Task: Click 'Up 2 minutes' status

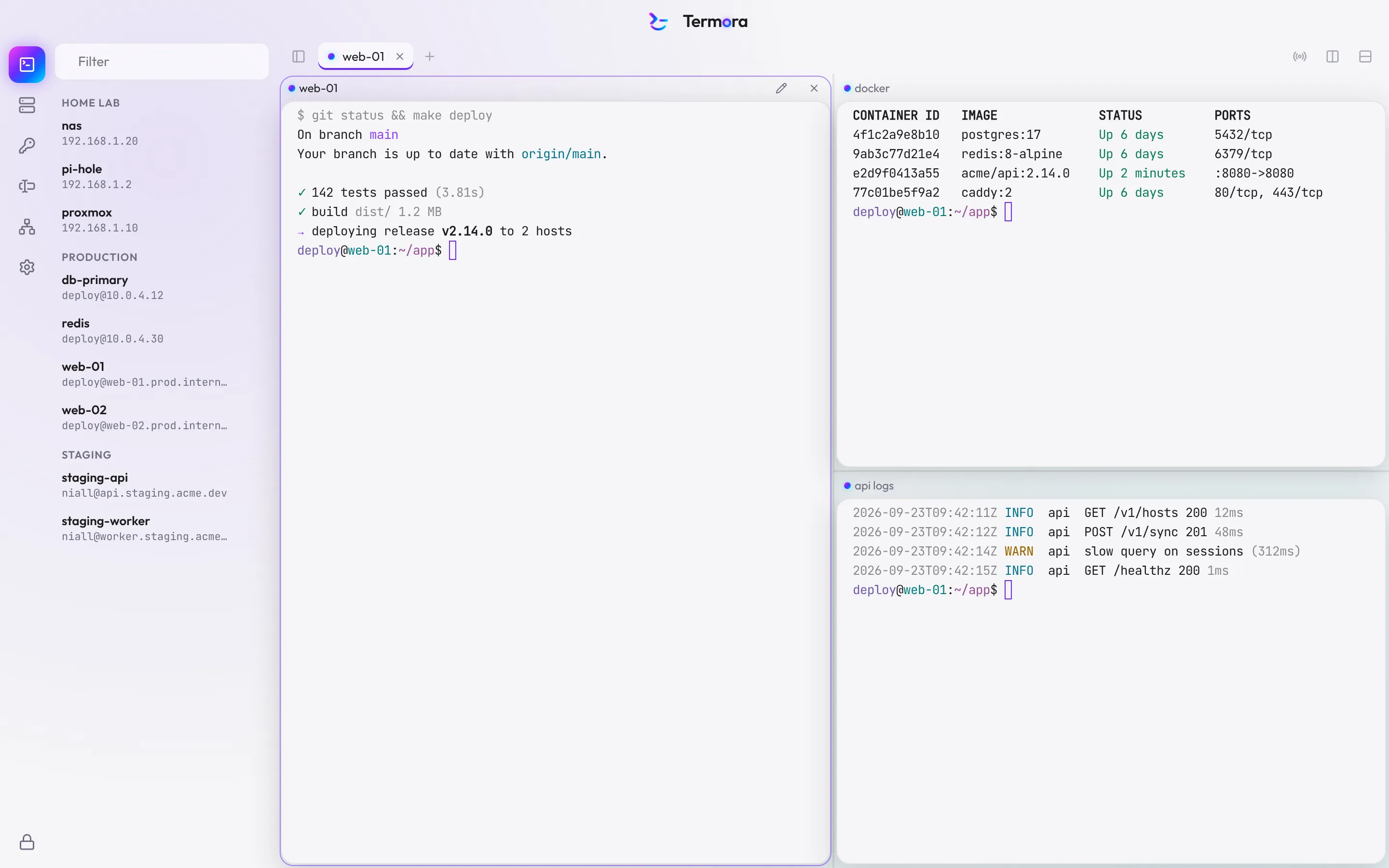Action: coord(1142,174)
